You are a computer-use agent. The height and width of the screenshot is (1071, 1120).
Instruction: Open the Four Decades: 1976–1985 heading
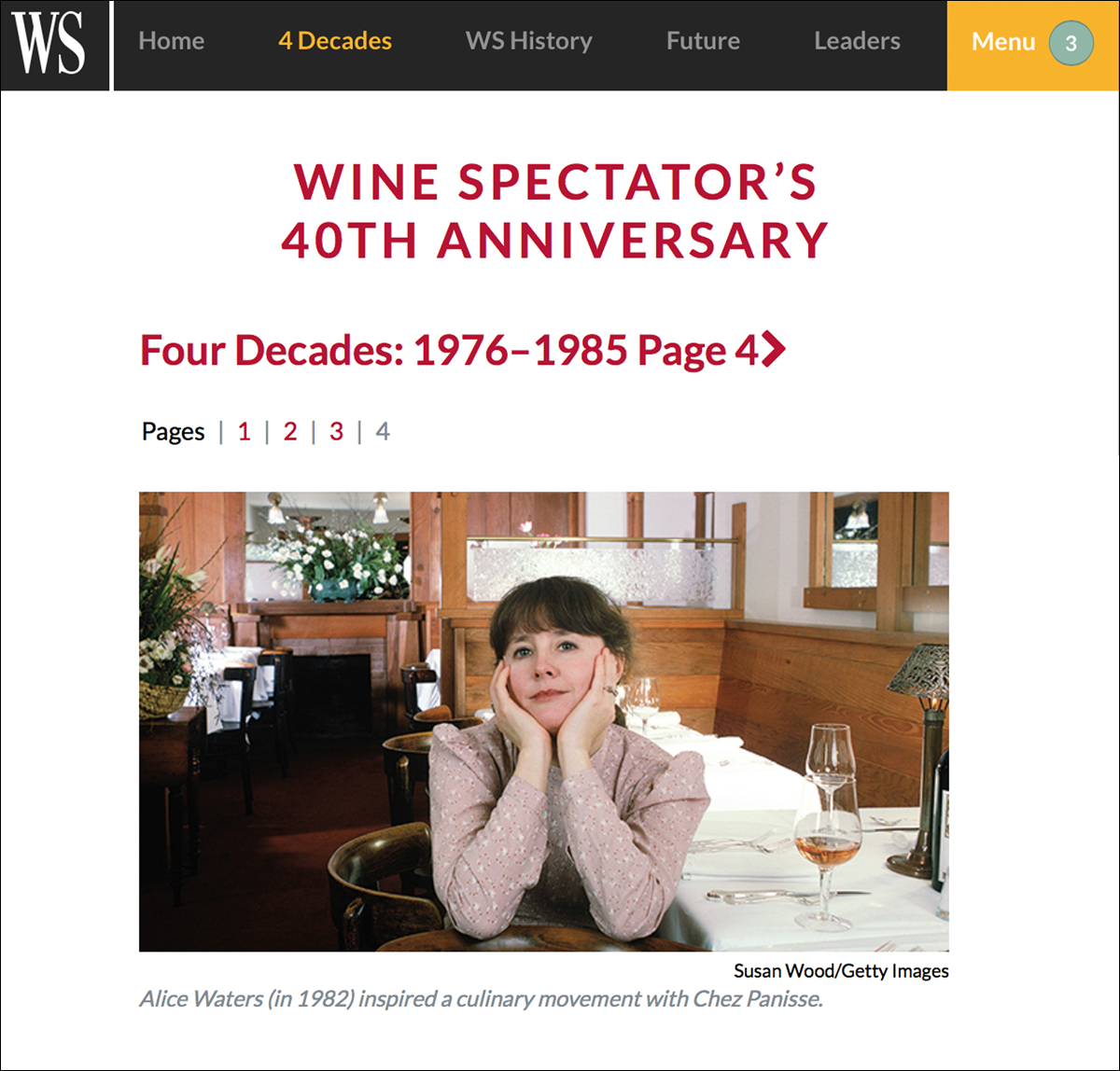448,351
